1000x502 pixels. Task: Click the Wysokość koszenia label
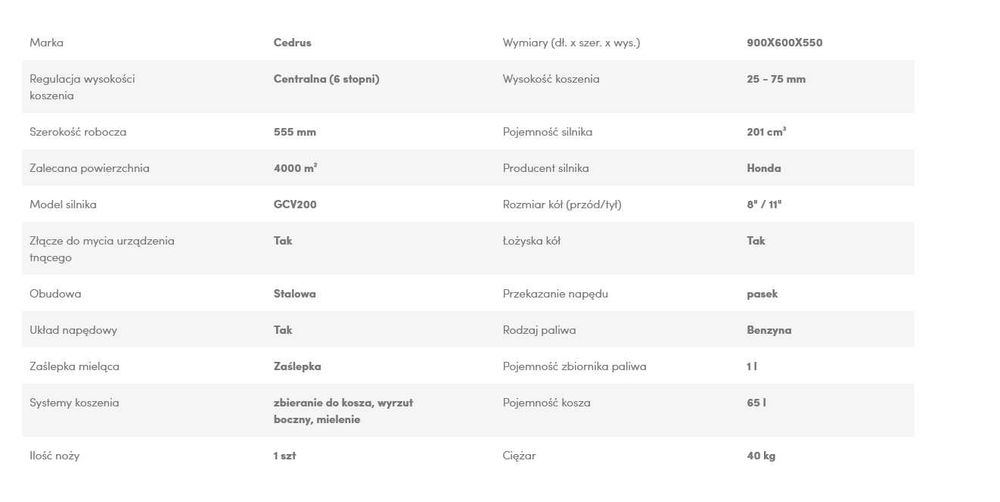tap(551, 79)
